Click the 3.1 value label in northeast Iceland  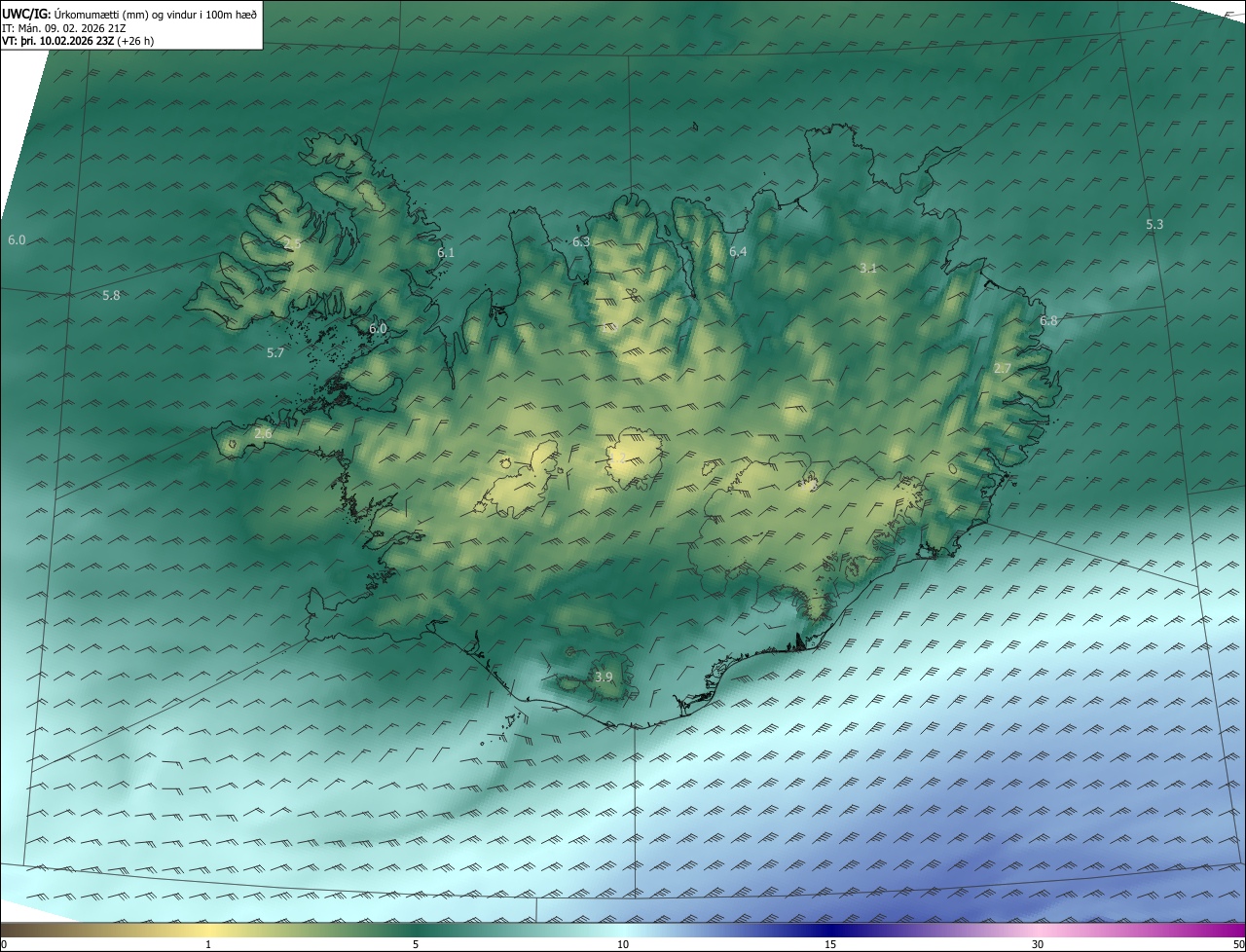pos(868,268)
